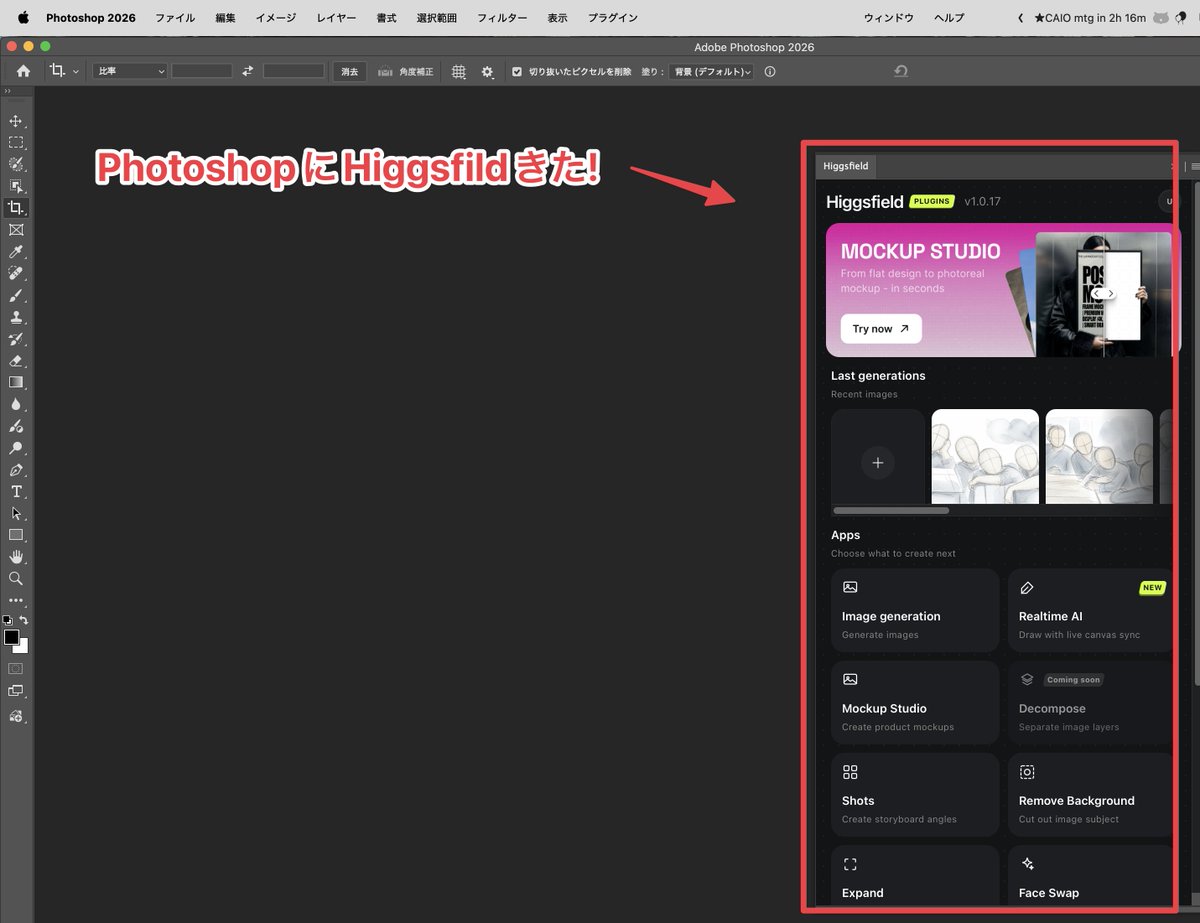Open the フィルター menu
The width and height of the screenshot is (1200, 923).
[x=502, y=18]
